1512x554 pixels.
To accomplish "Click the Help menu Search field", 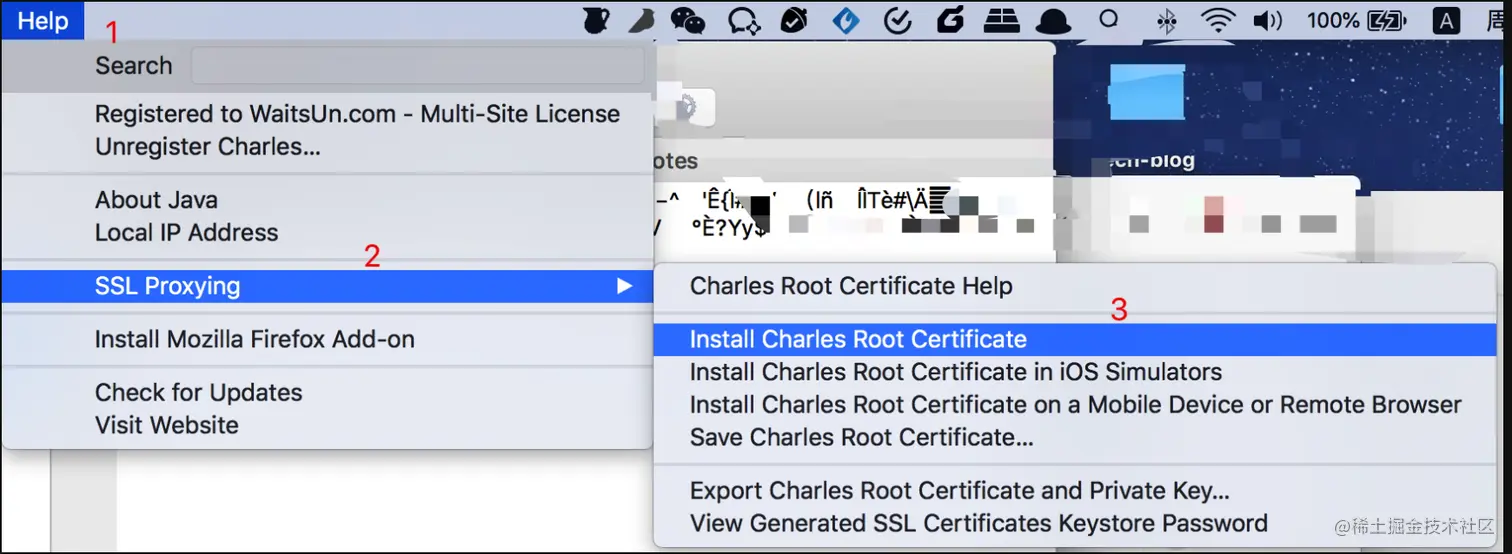I will (417, 66).
